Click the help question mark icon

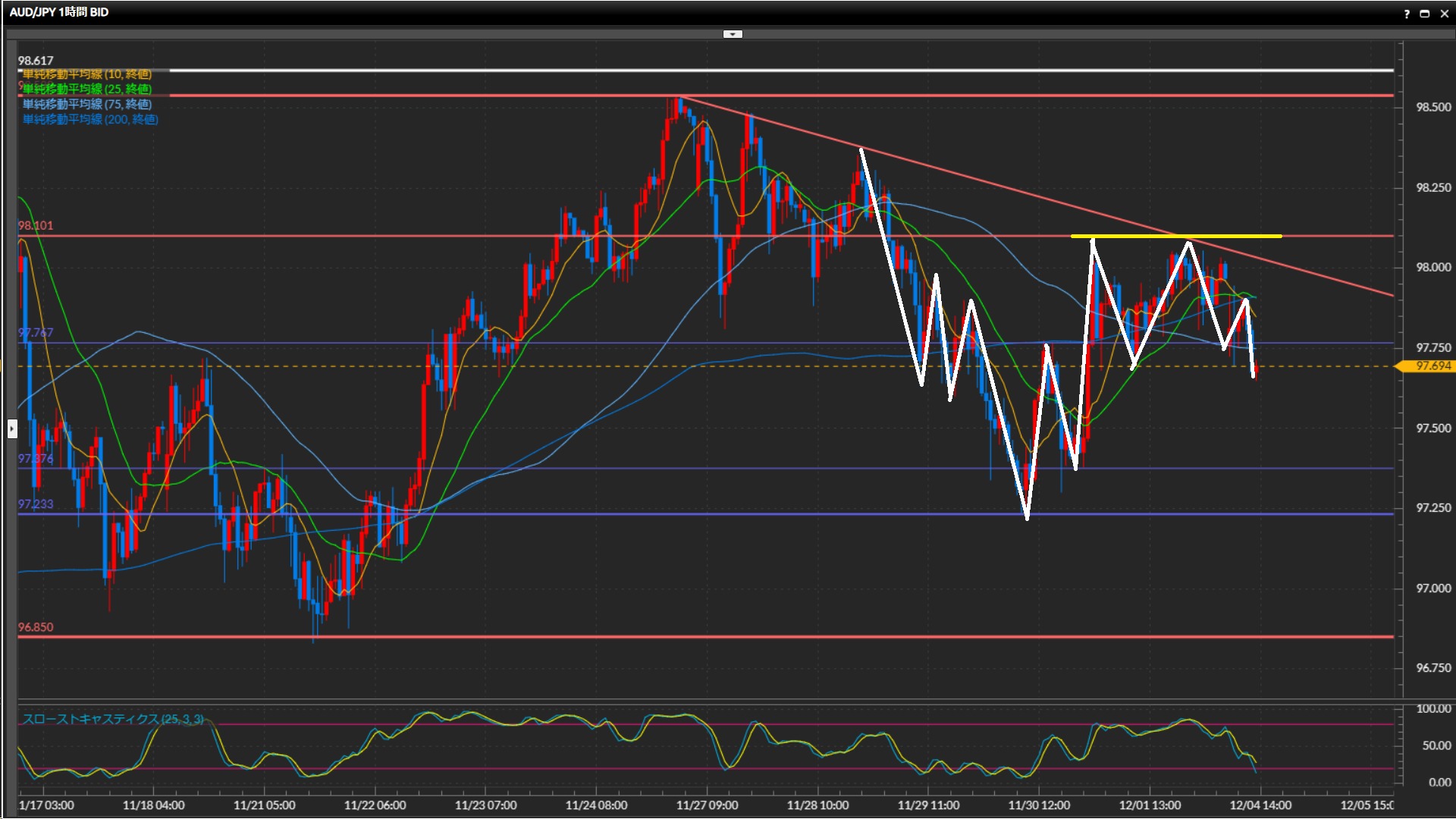point(1407,13)
